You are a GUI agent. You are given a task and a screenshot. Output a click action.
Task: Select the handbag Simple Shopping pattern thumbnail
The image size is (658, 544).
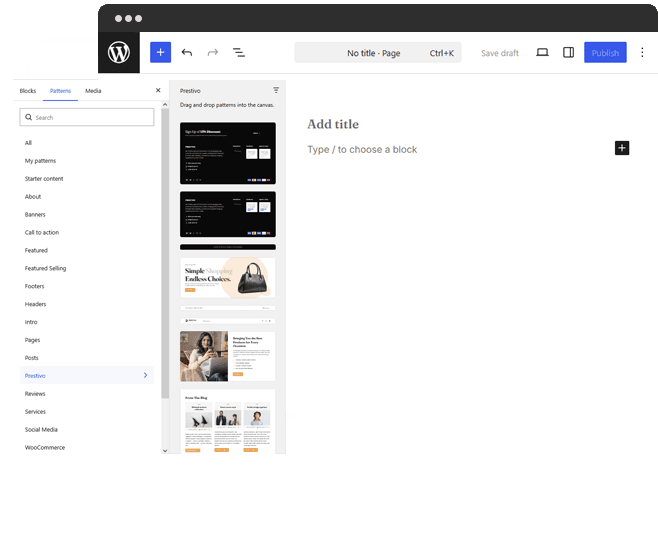tap(228, 277)
